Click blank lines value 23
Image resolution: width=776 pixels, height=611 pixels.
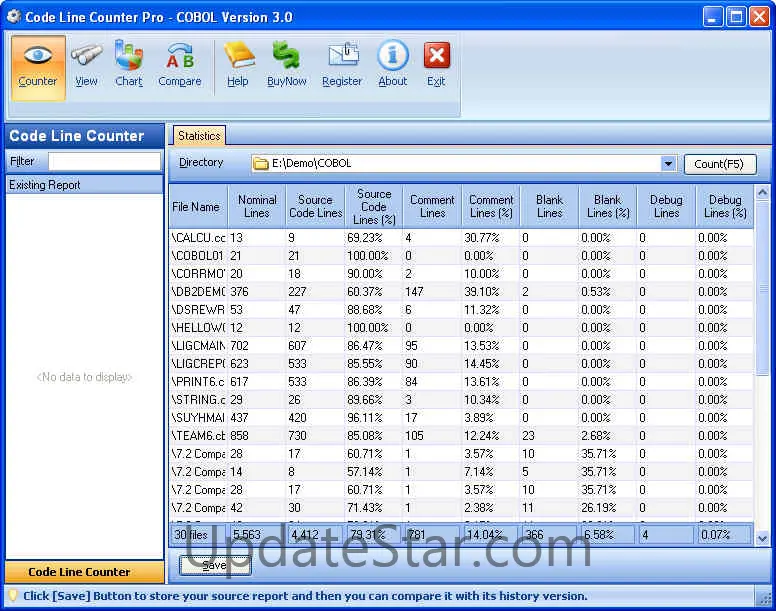coord(528,436)
